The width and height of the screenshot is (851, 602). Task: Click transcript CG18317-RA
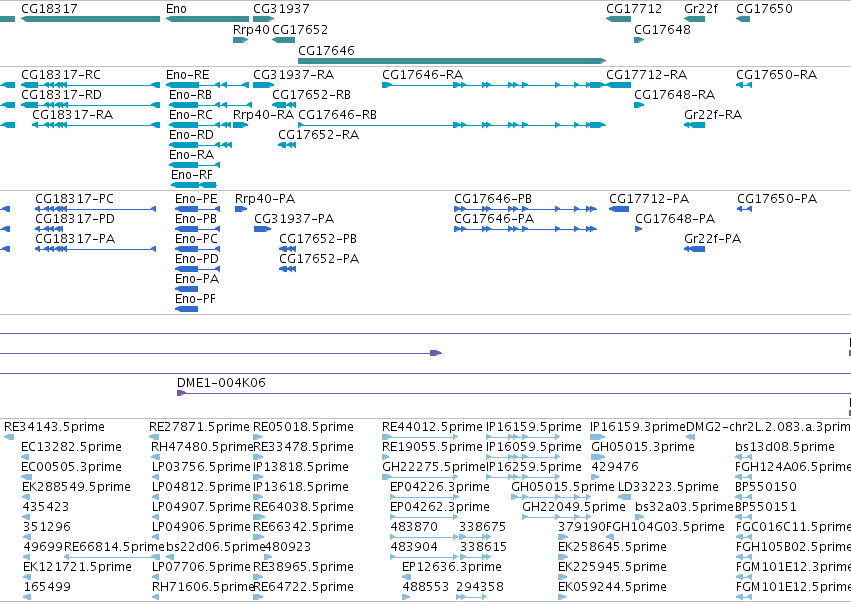(73, 115)
